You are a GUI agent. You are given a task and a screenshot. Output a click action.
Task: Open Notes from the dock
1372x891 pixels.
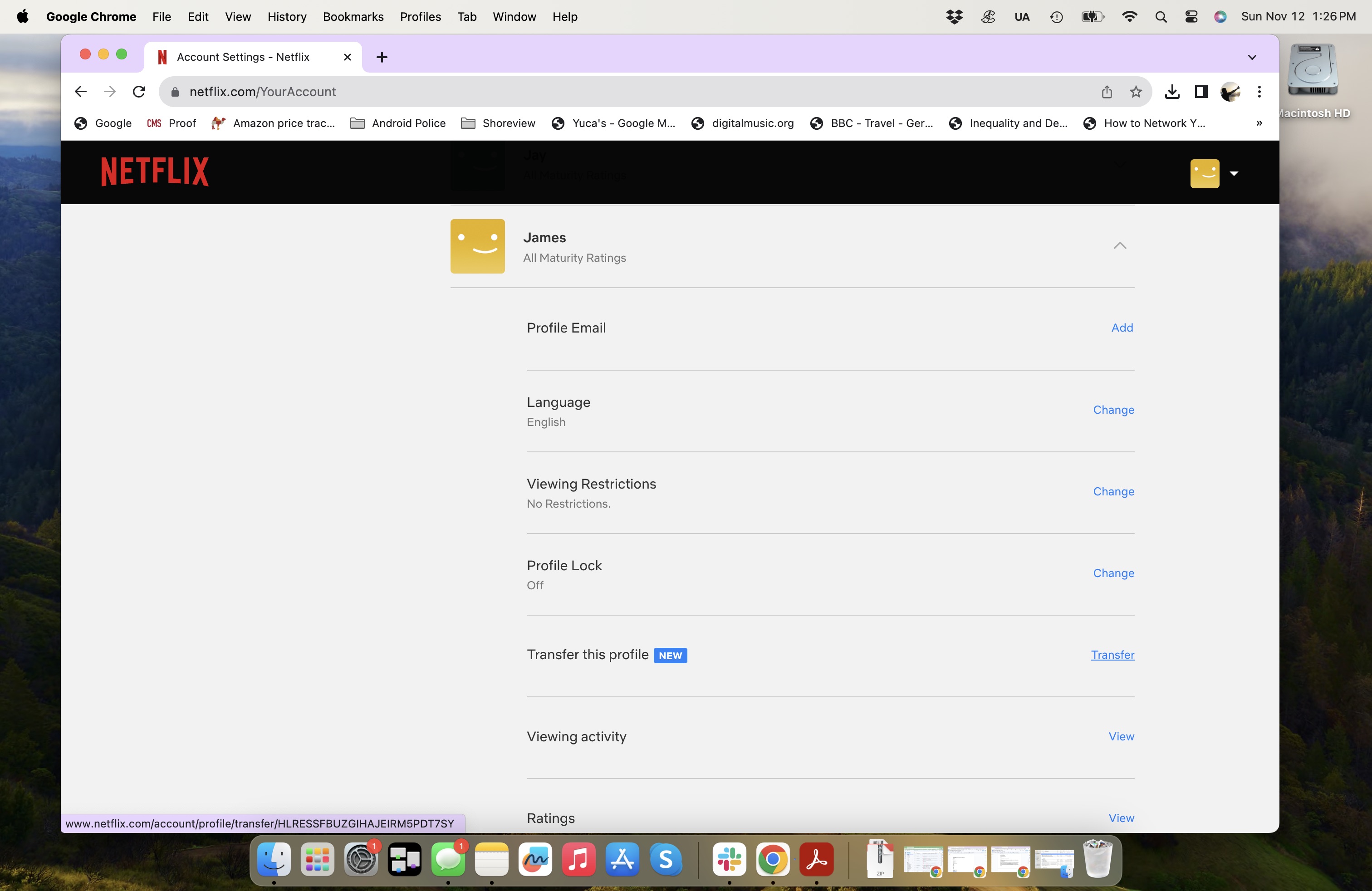click(491, 859)
